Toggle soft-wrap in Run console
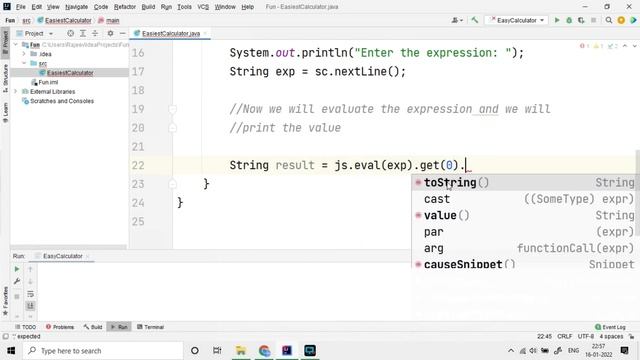The width and height of the screenshot is (640, 360). [x=31, y=294]
